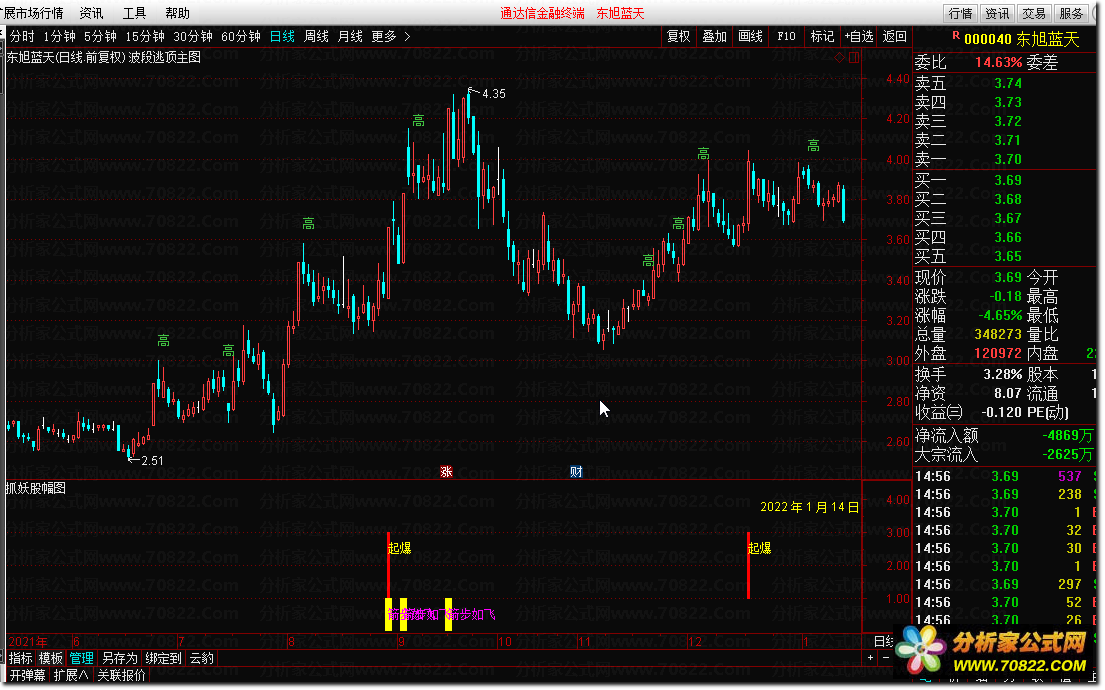Select the 30分钟 period

coord(192,36)
